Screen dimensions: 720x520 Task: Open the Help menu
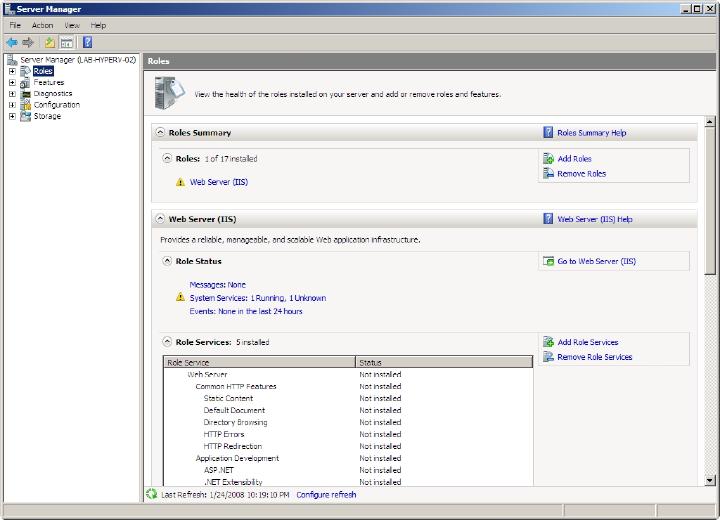point(98,25)
